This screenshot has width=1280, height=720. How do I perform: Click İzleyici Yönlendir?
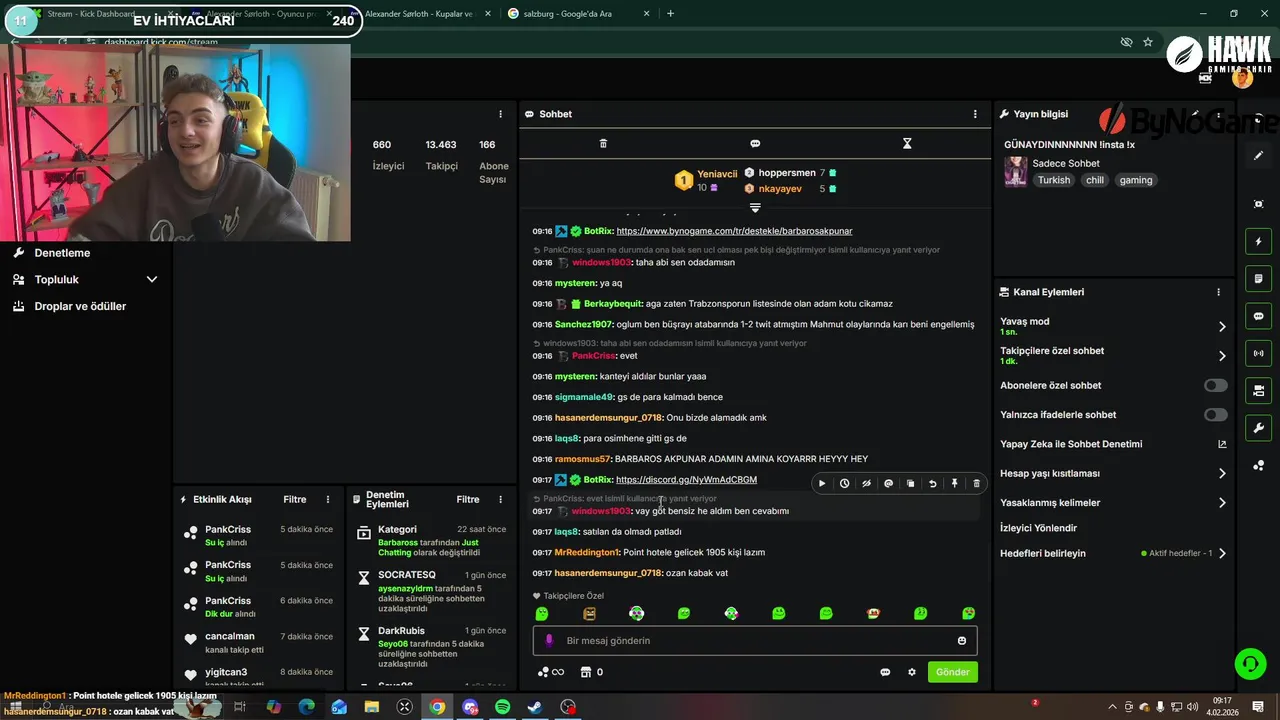coord(1038,528)
